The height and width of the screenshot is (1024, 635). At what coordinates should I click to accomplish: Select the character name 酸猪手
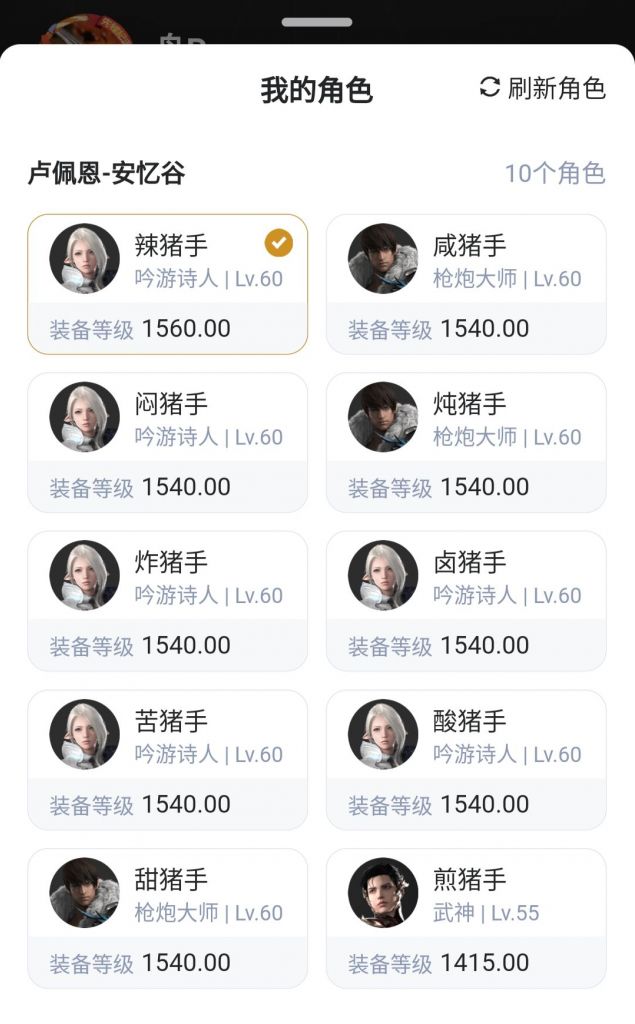[469, 721]
